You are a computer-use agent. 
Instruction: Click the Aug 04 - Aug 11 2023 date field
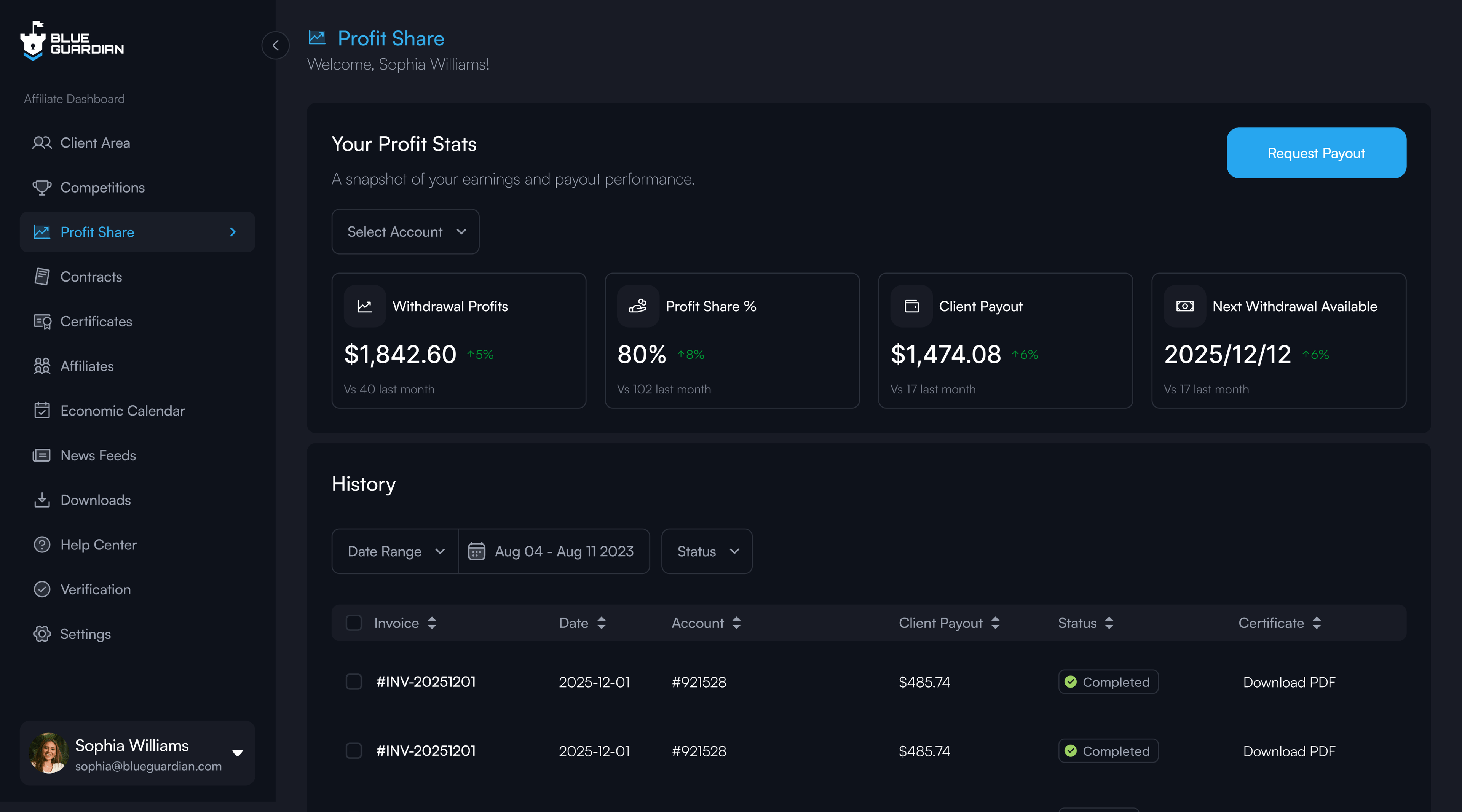pos(554,551)
